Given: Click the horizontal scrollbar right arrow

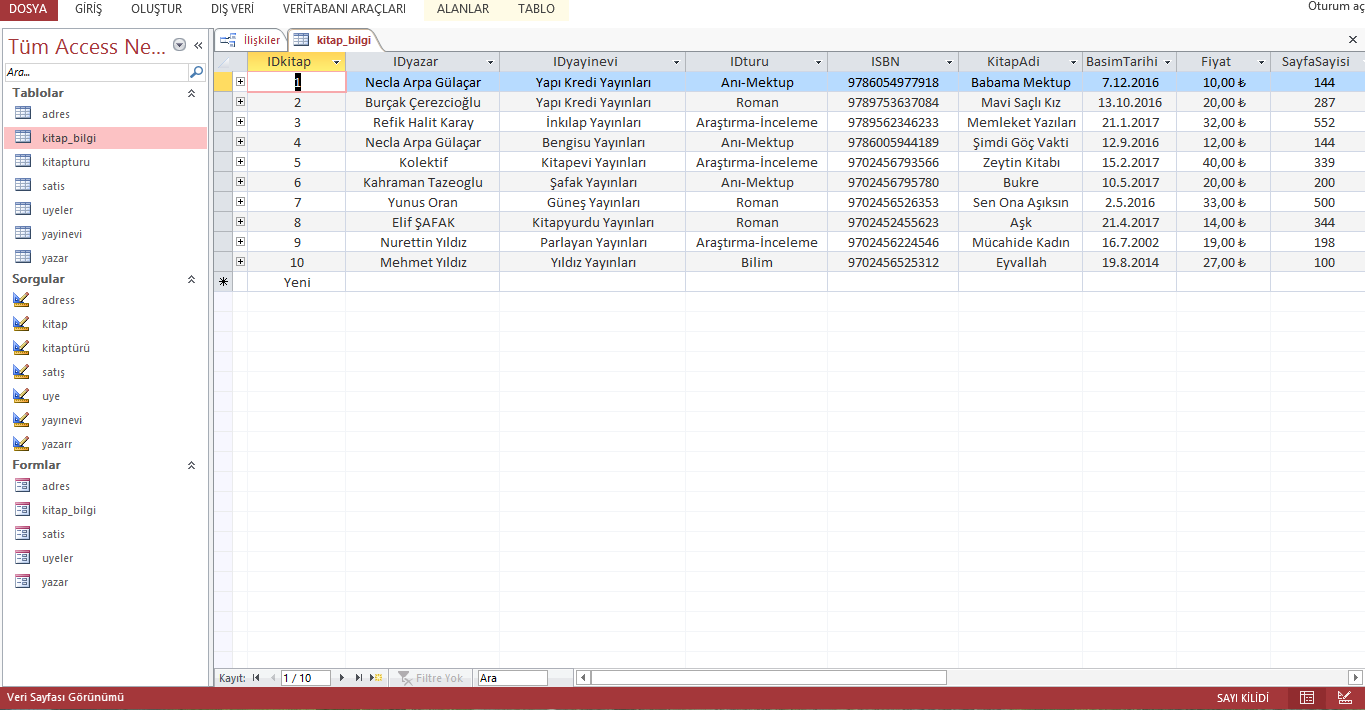Looking at the screenshot, I should pos(1356,678).
